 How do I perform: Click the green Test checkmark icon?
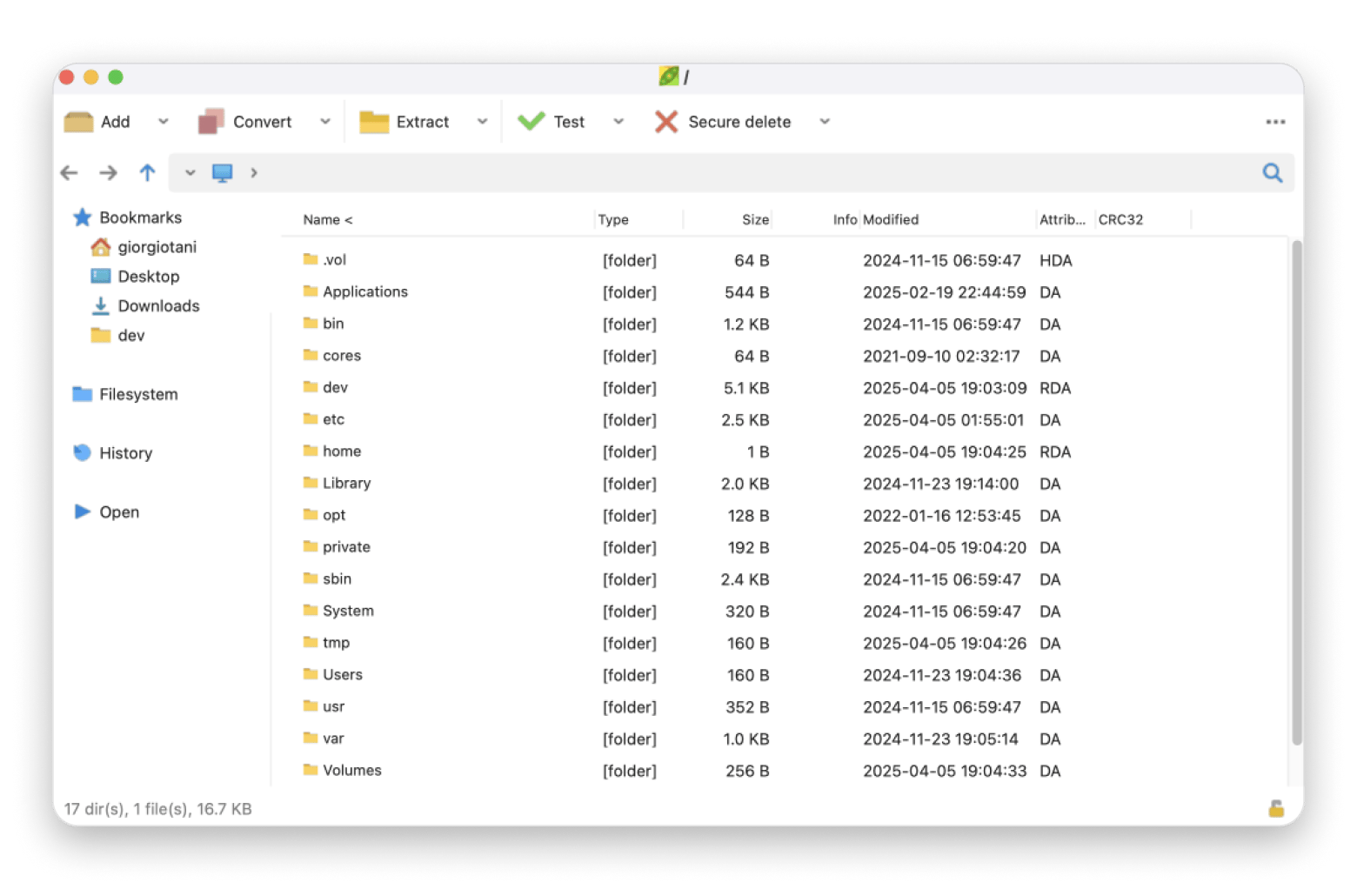(531, 122)
